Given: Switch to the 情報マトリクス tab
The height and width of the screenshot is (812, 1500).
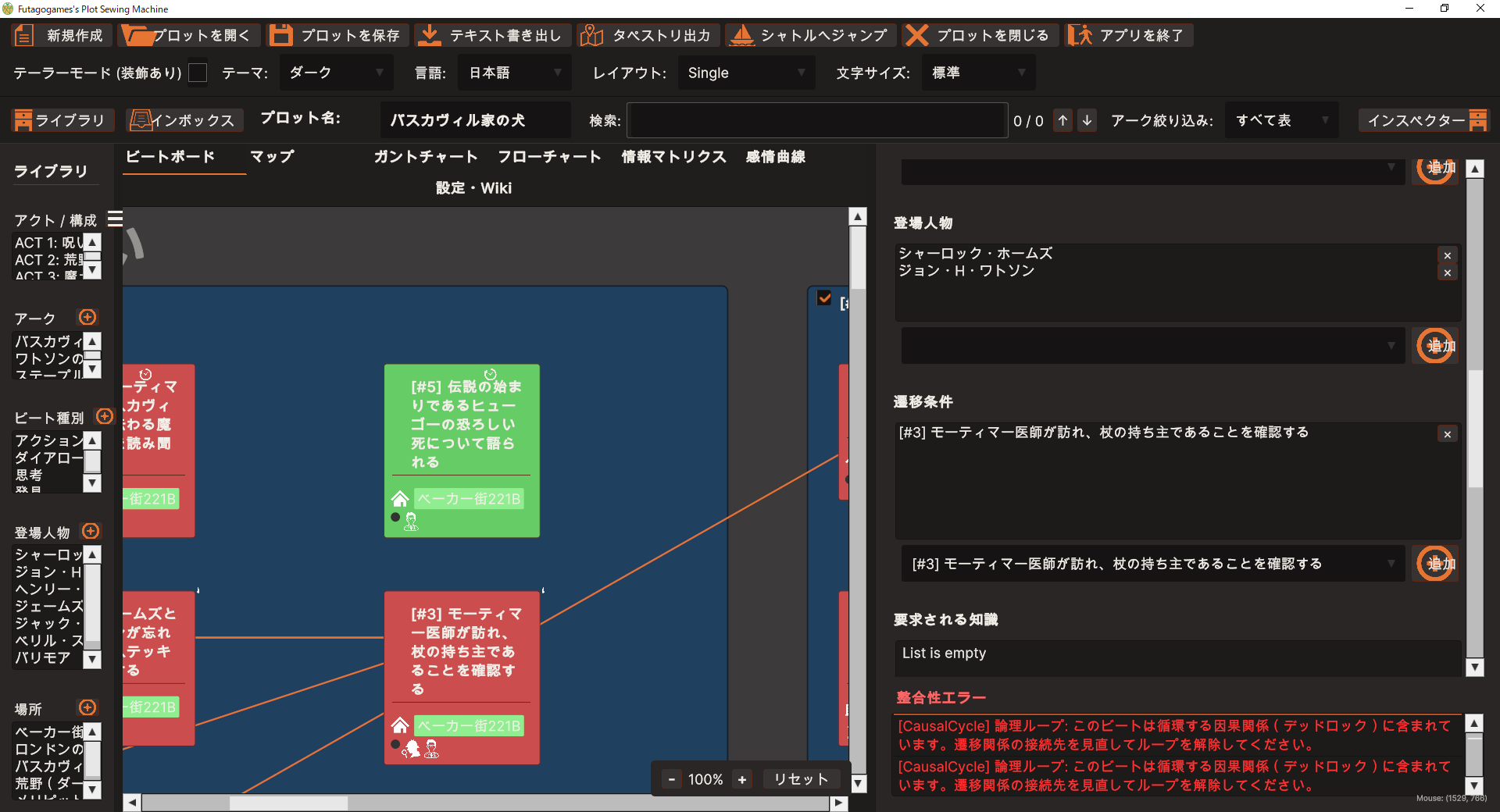Looking at the screenshot, I should tap(674, 156).
